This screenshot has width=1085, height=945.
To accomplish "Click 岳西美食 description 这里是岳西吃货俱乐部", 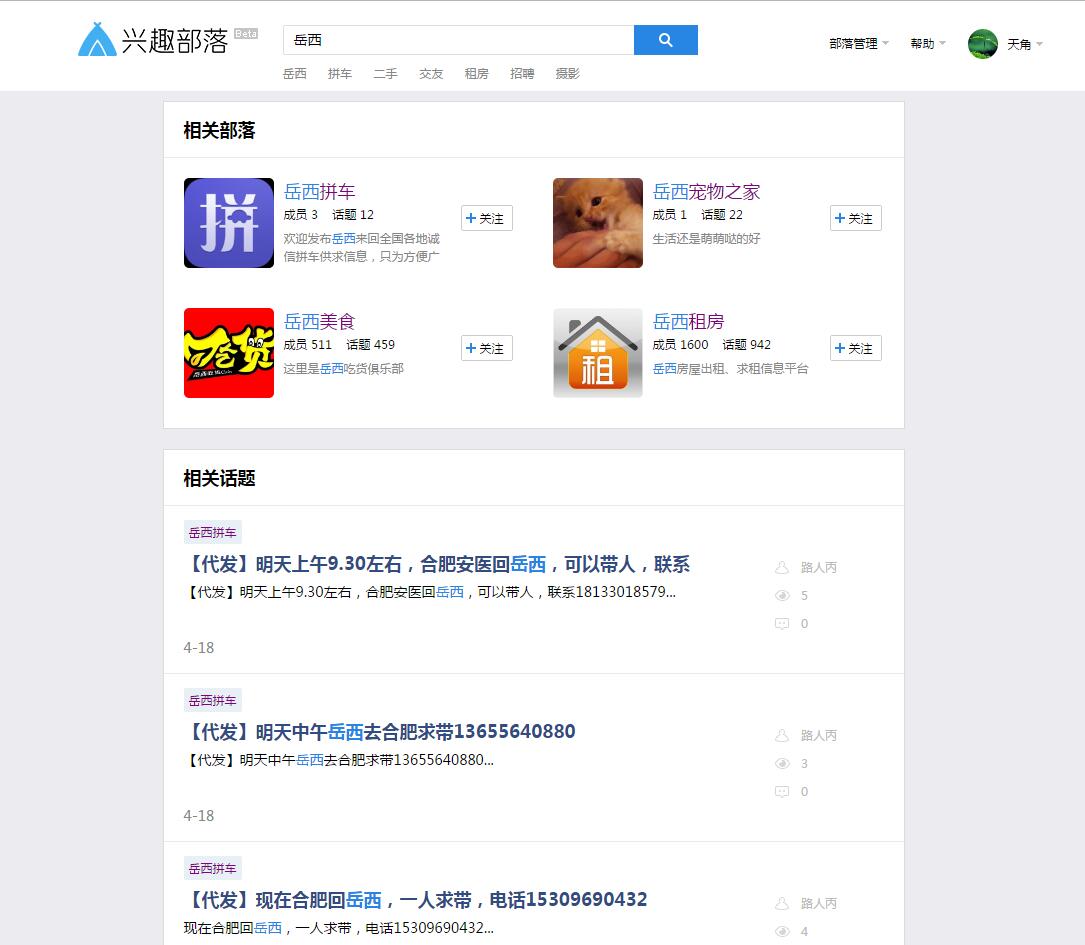I will 343,369.
